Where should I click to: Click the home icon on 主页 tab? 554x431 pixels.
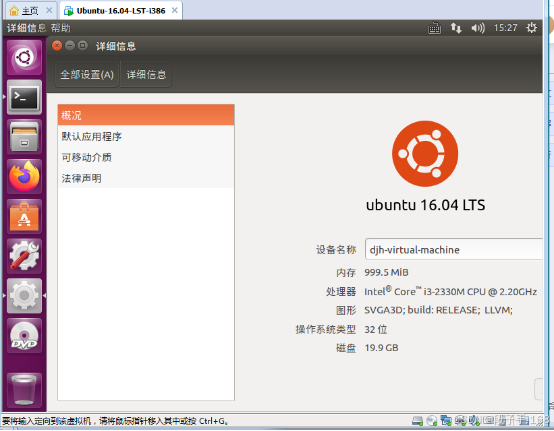14,11
